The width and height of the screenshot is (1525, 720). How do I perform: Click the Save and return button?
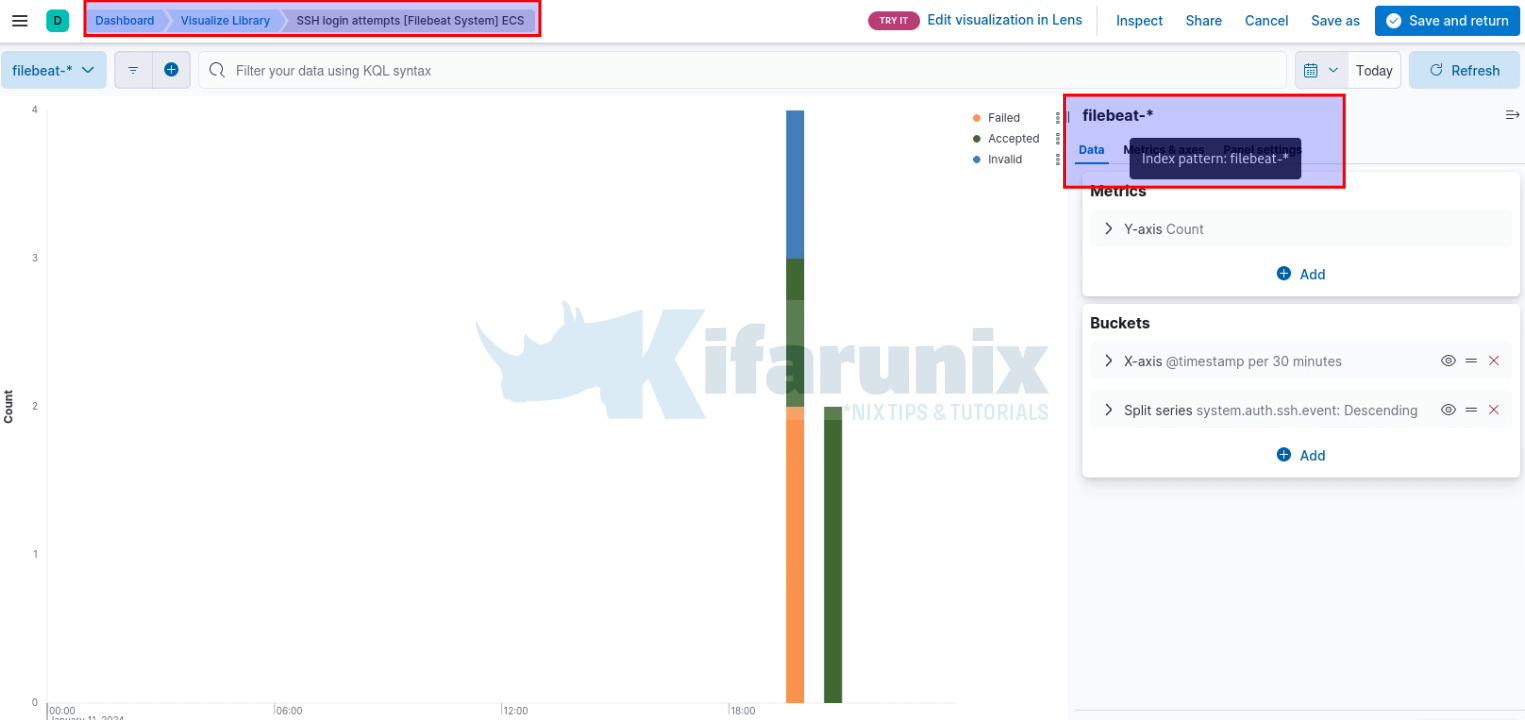tap(1447, 21)
